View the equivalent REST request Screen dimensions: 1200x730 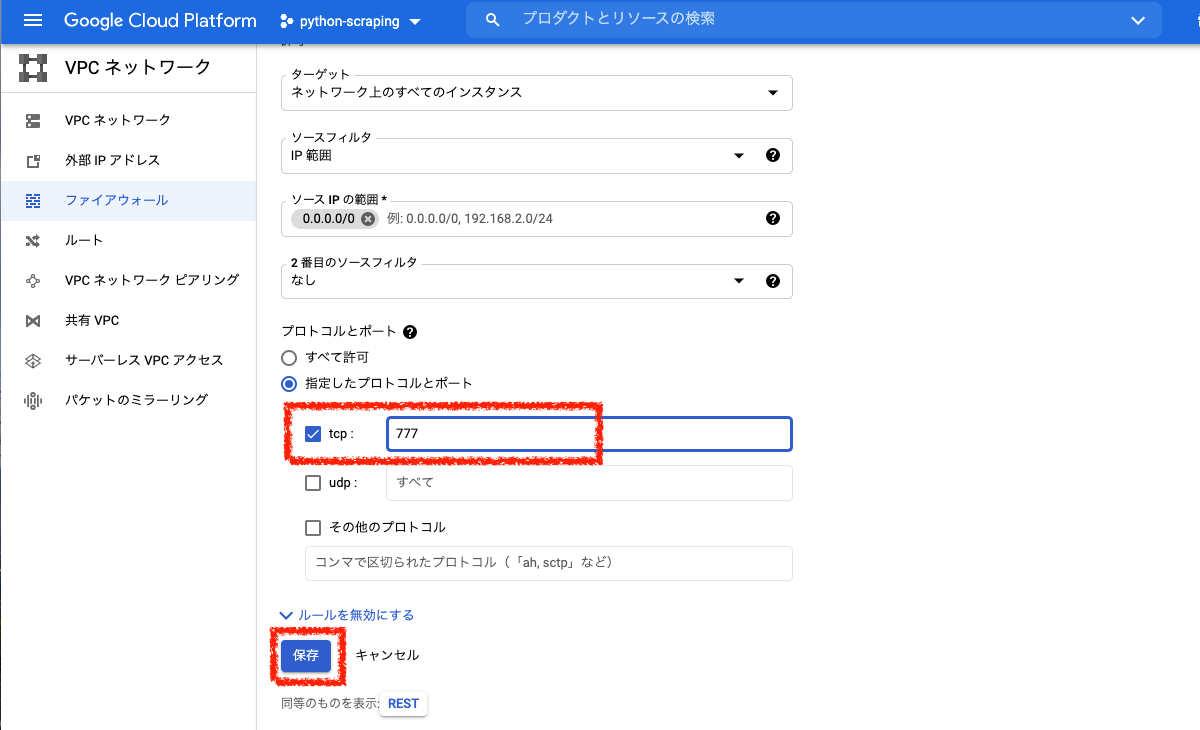403,703
